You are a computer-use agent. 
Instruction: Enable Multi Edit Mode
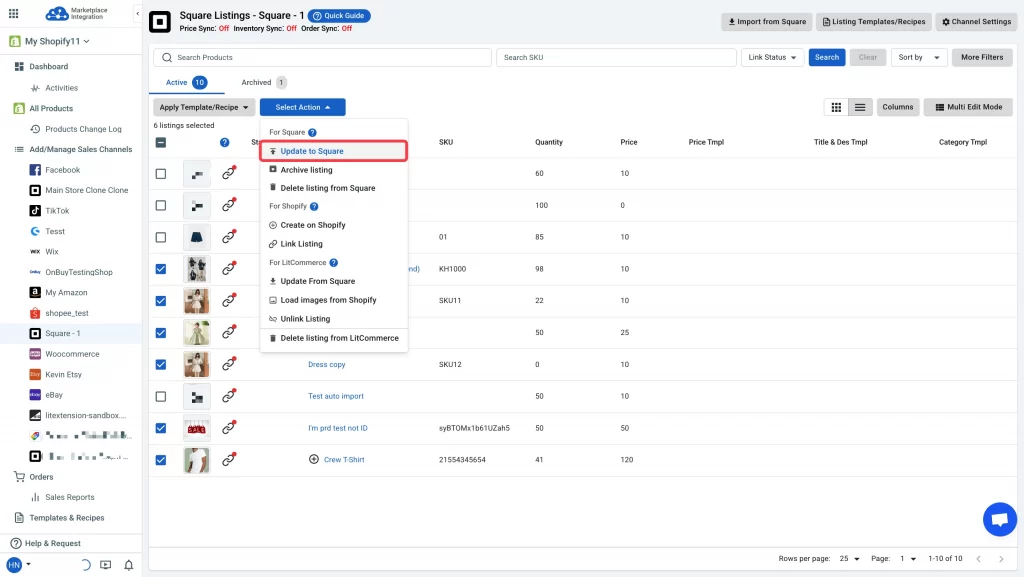[x=968, y=107]
